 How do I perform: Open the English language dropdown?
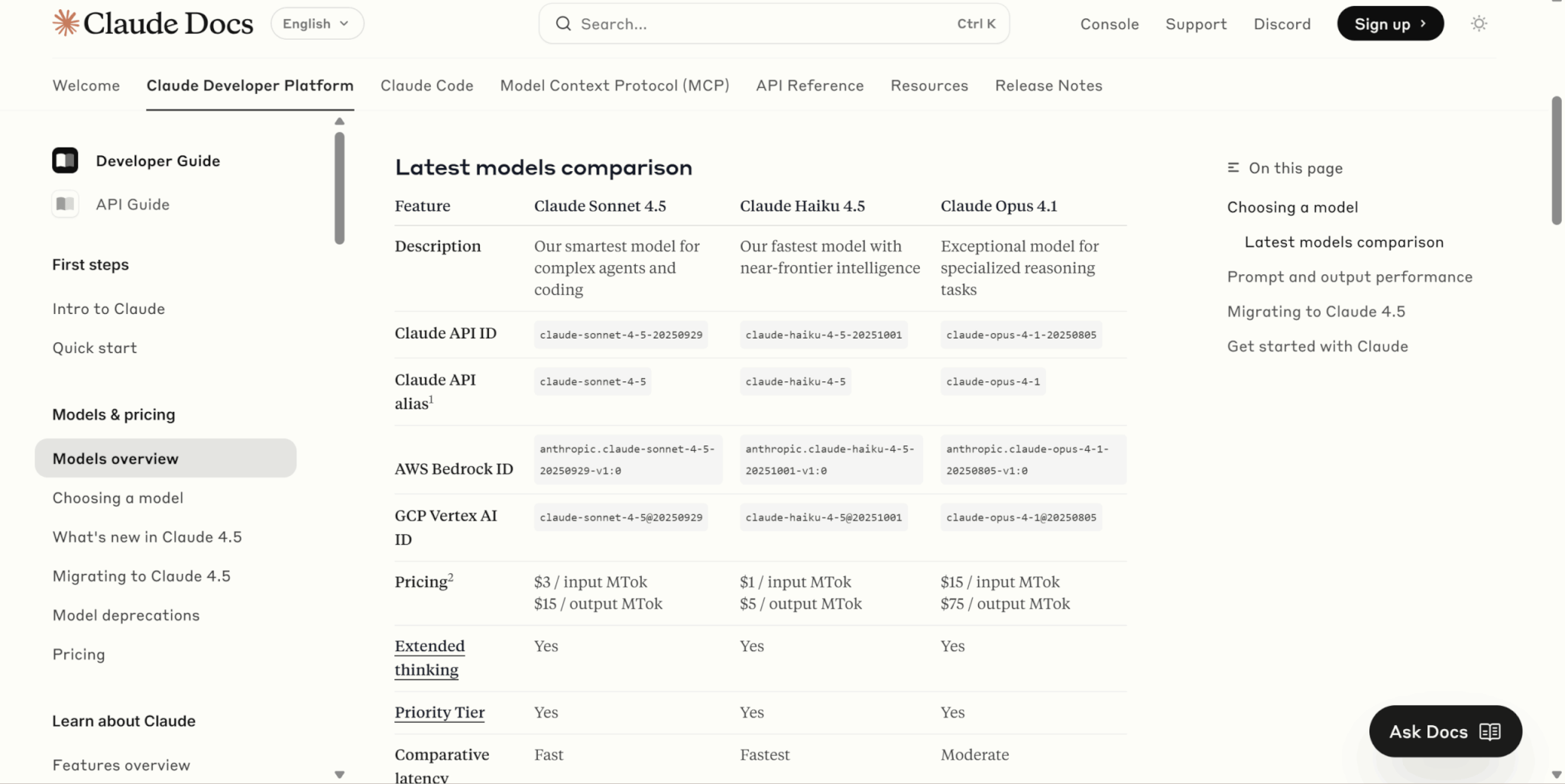click(316, 24)
